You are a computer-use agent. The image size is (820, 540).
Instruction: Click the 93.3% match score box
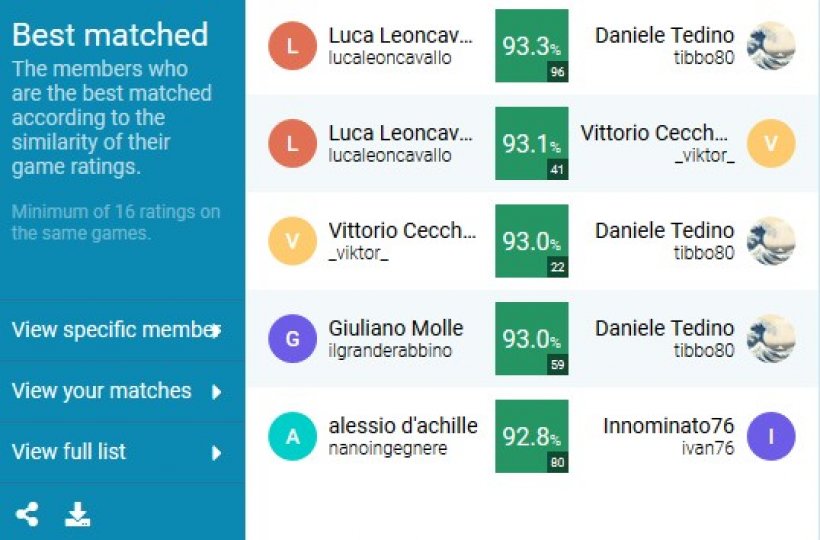click(532, 46)
